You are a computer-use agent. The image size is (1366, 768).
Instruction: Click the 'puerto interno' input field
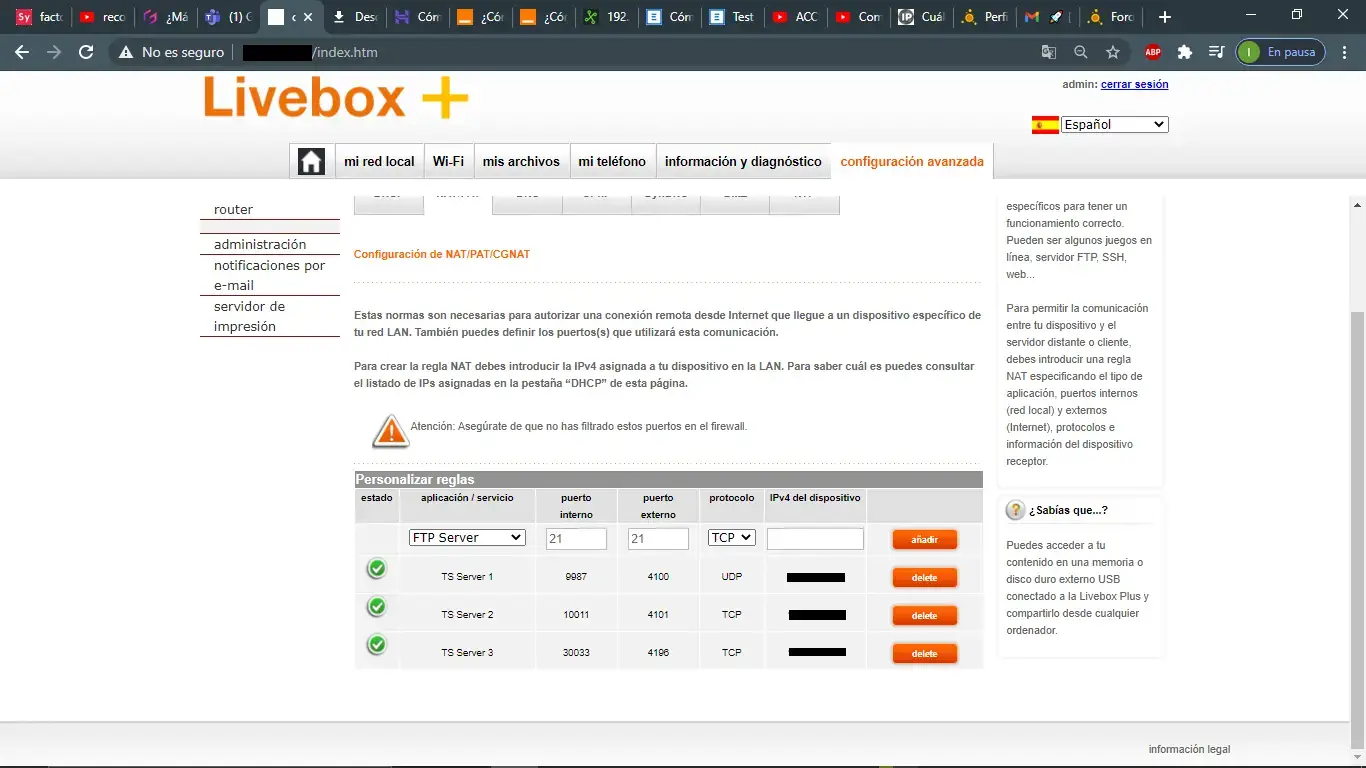(576, 539)
